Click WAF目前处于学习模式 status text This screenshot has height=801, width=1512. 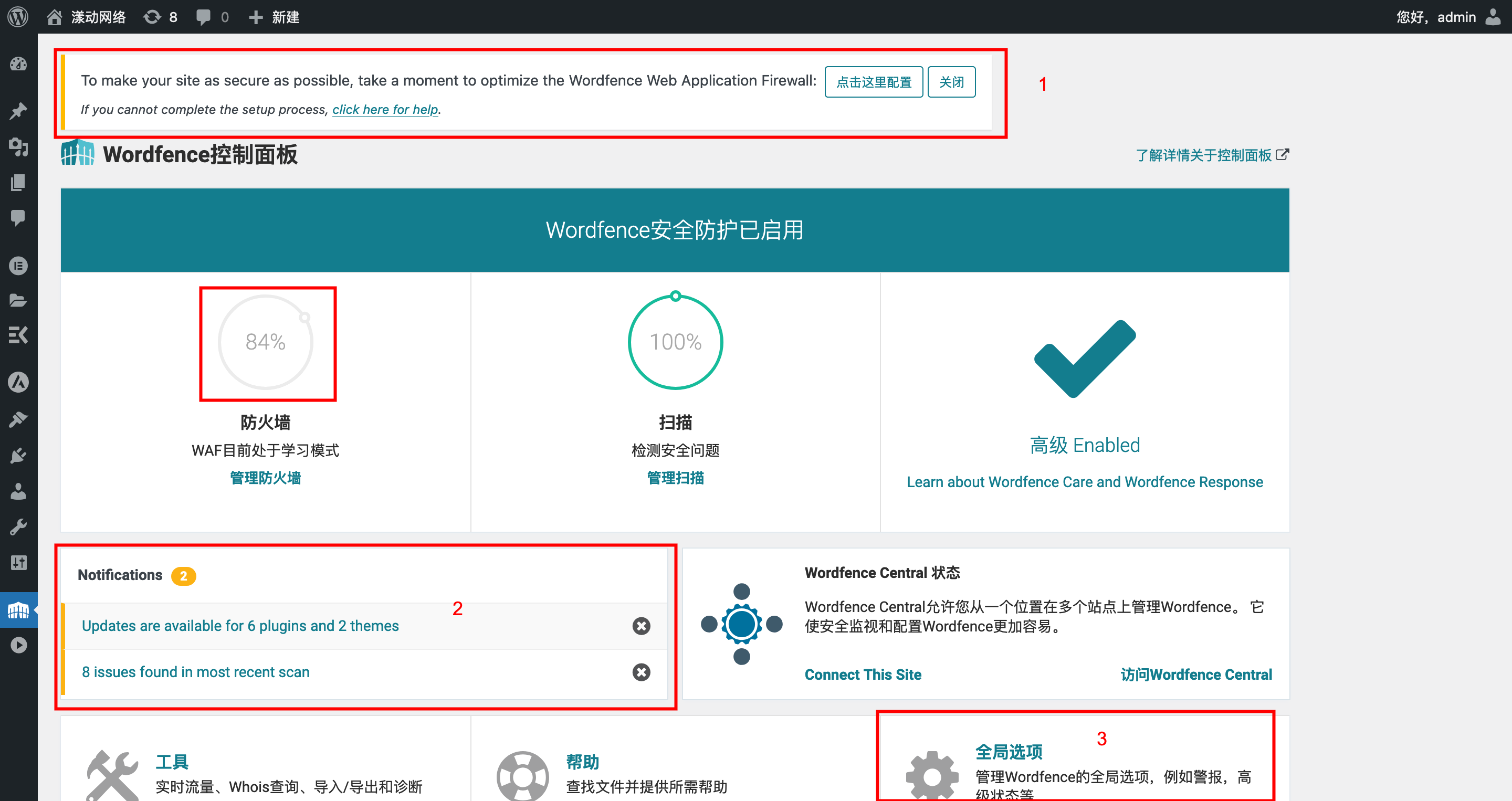(265, 450)
